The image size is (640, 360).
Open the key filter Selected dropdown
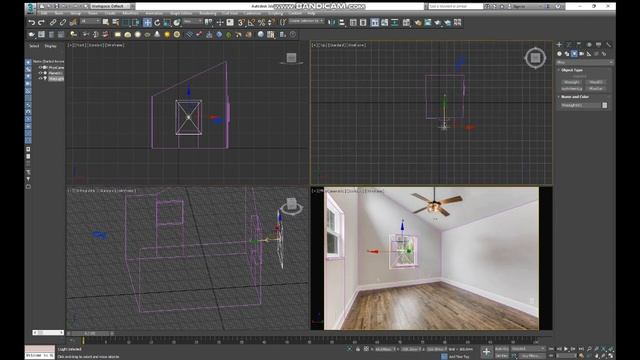coord(528,349)
